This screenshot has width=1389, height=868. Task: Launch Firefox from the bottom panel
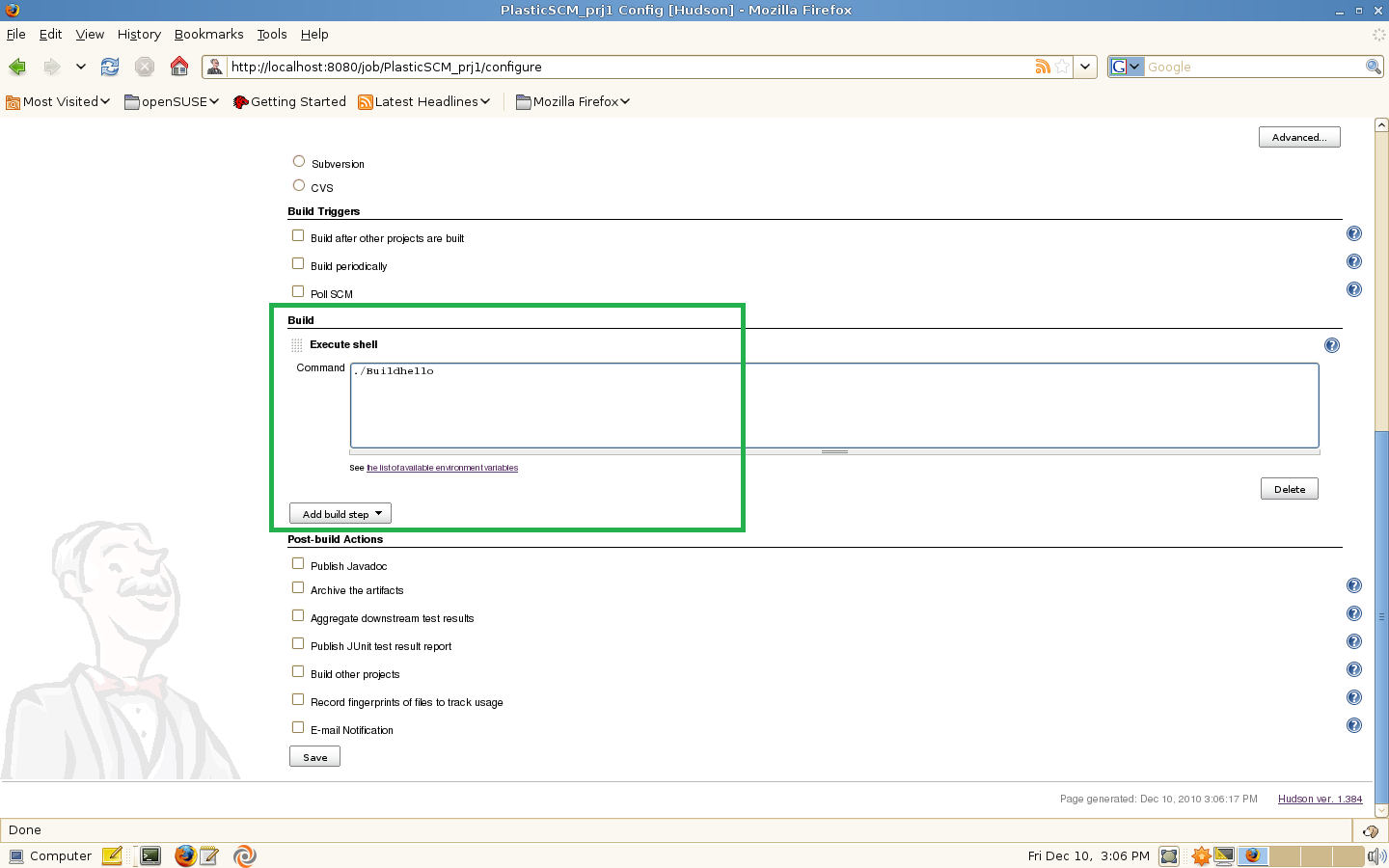[x=185, y=855]
